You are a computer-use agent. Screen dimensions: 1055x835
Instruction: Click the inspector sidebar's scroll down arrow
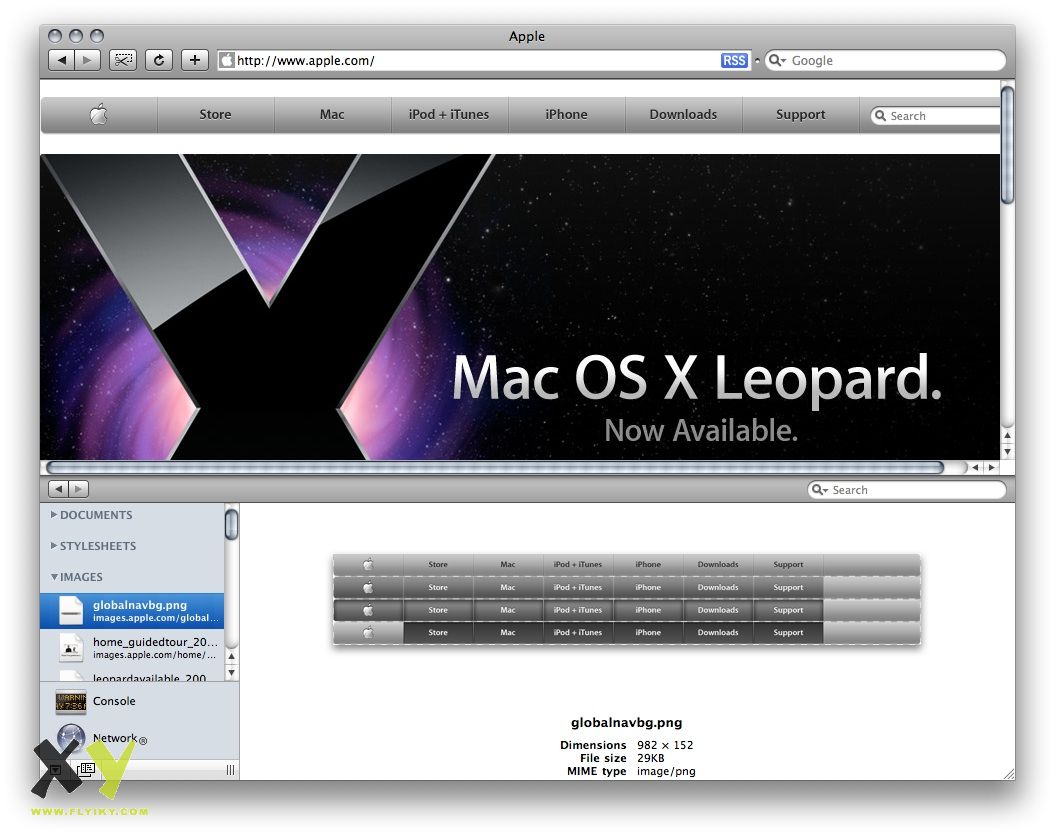(231, 672)
